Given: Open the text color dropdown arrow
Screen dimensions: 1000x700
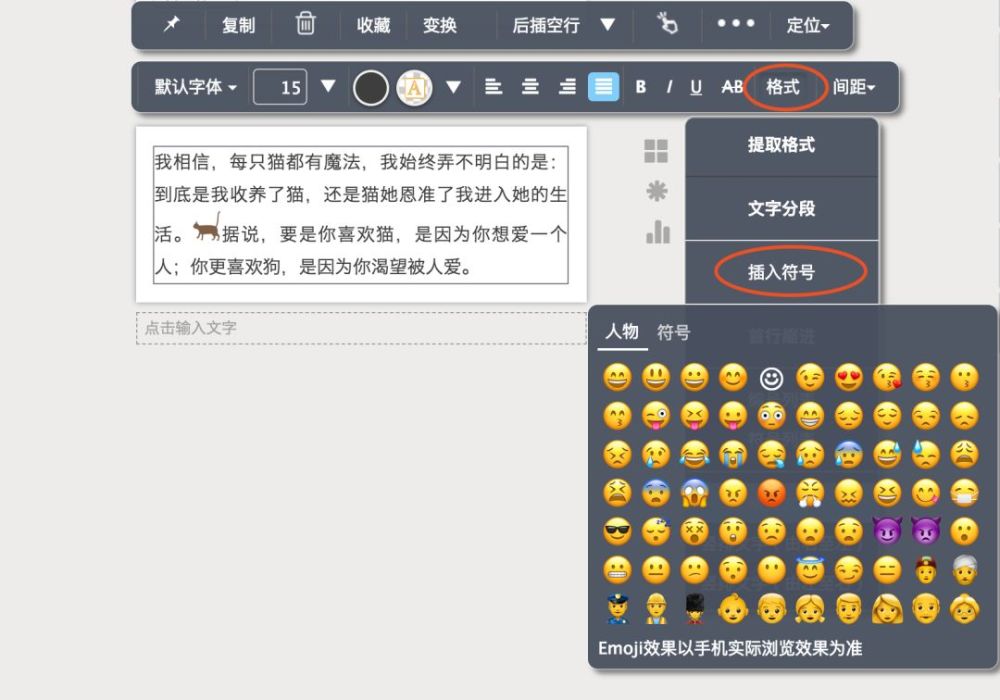Looking at the screenshot, I should pyautogui.click(x=453, y=87).
